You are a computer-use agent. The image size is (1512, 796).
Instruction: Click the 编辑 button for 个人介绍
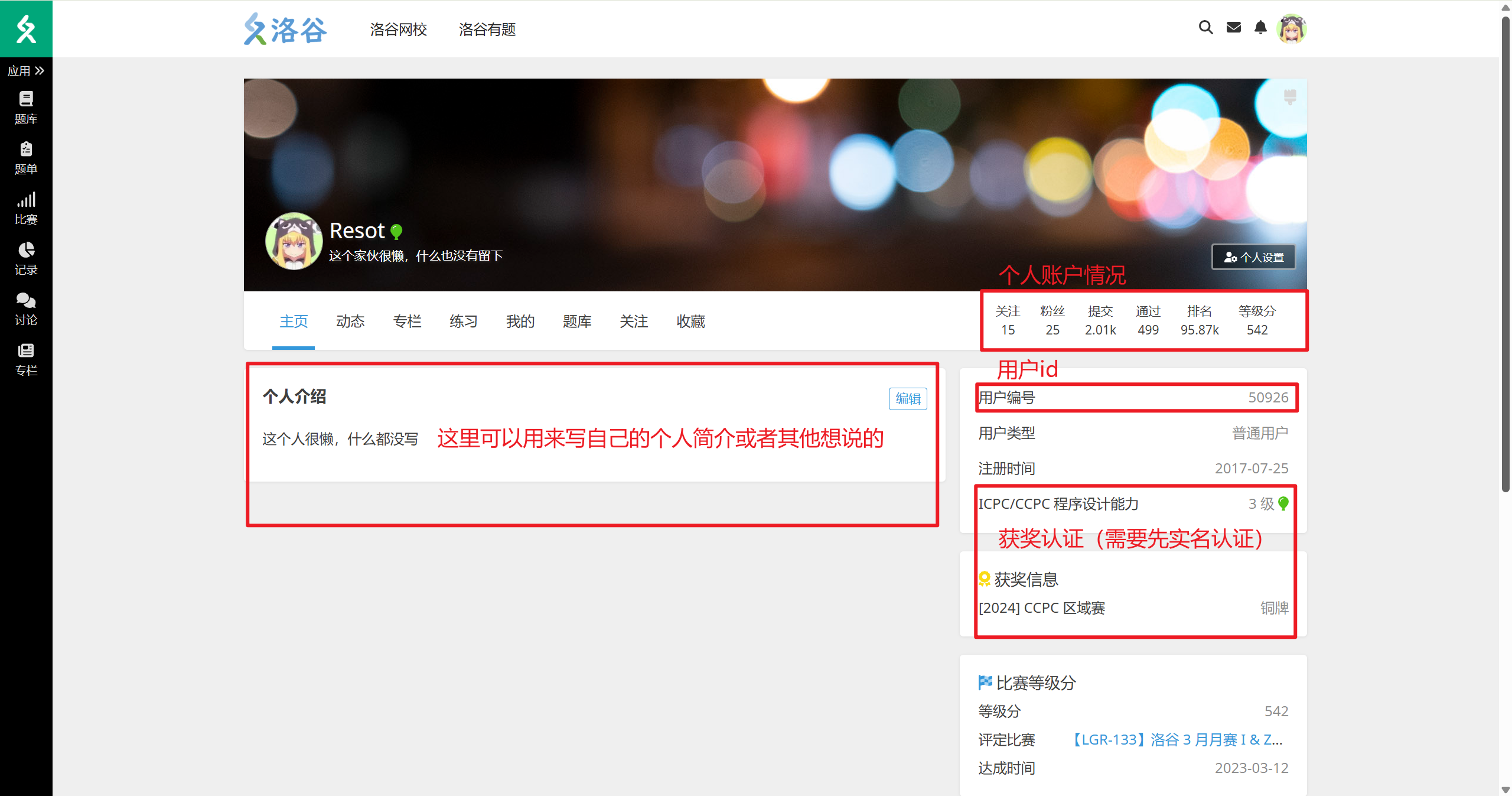pos(907,398)
